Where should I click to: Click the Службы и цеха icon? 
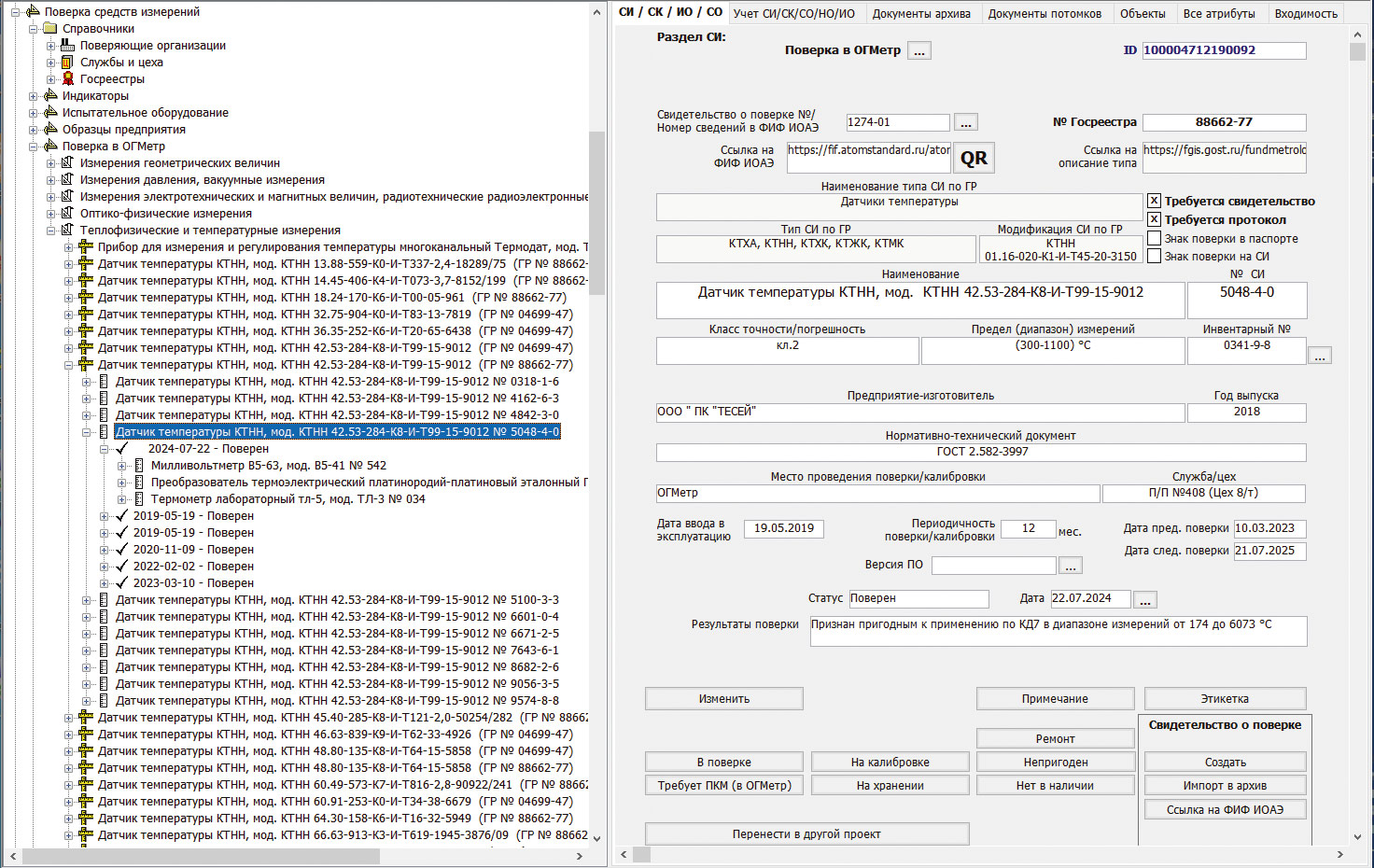[x=67, y=63]
